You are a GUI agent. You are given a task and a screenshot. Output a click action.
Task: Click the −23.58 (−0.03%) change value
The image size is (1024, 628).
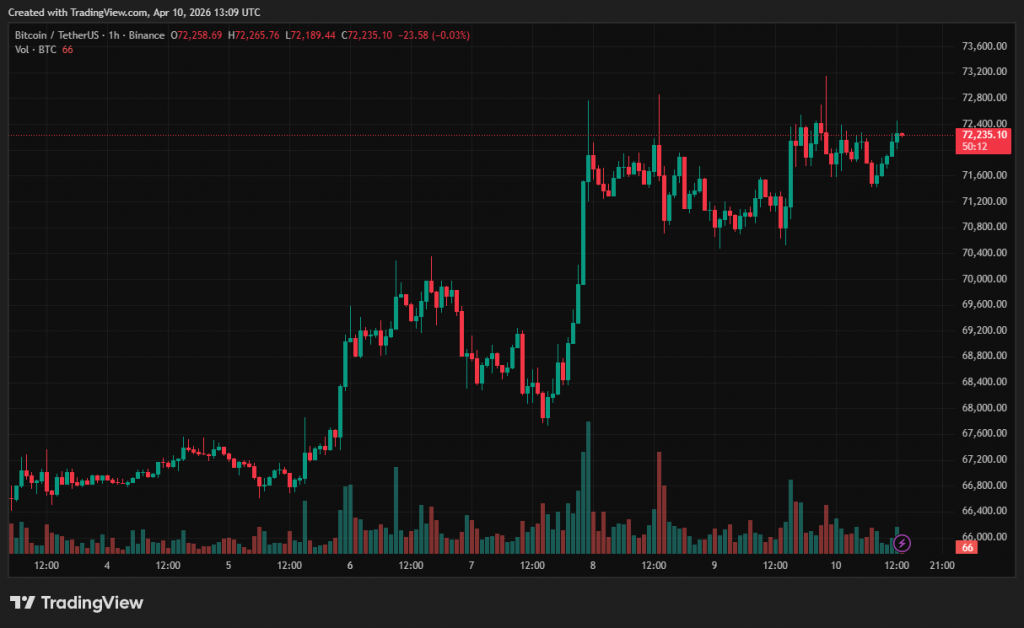[x=434, y=35]
